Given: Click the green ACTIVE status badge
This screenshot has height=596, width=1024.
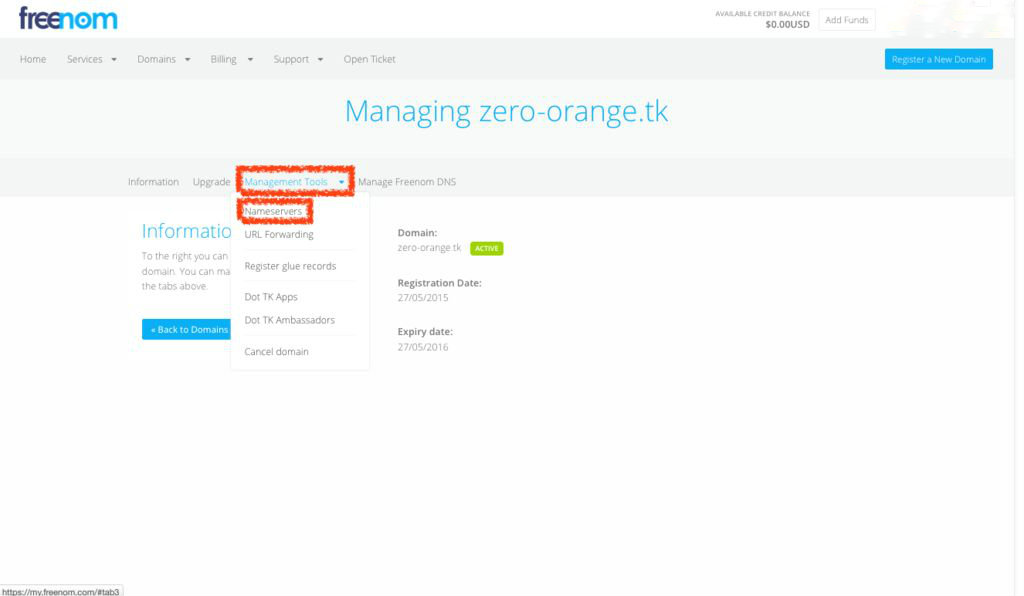Looking at the screenshot, I should [487, 248].
